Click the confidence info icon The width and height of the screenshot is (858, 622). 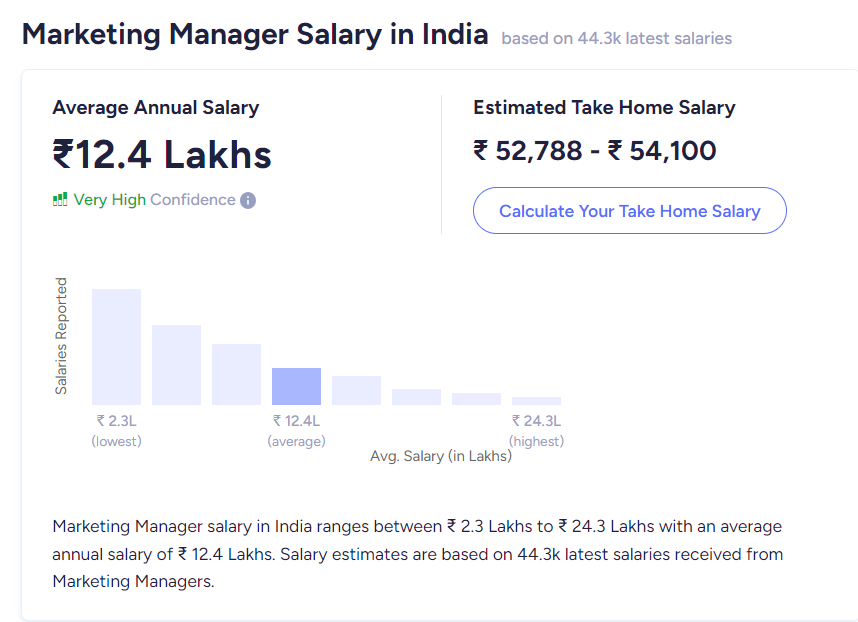click(248, 200)
